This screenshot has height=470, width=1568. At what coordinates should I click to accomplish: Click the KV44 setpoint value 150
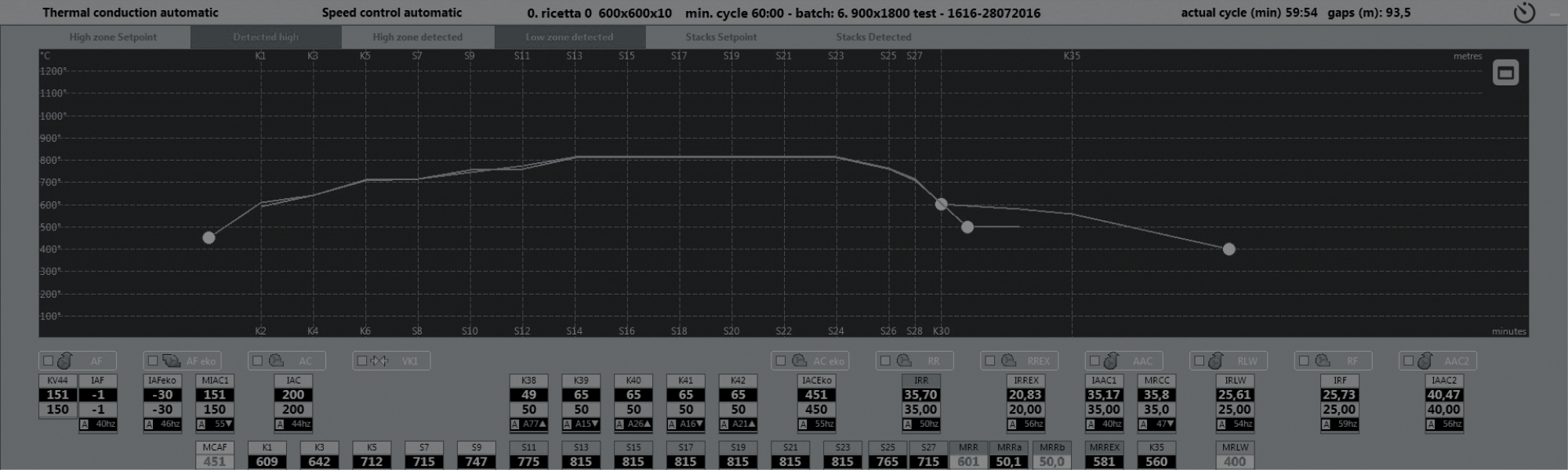pos(57,409)
